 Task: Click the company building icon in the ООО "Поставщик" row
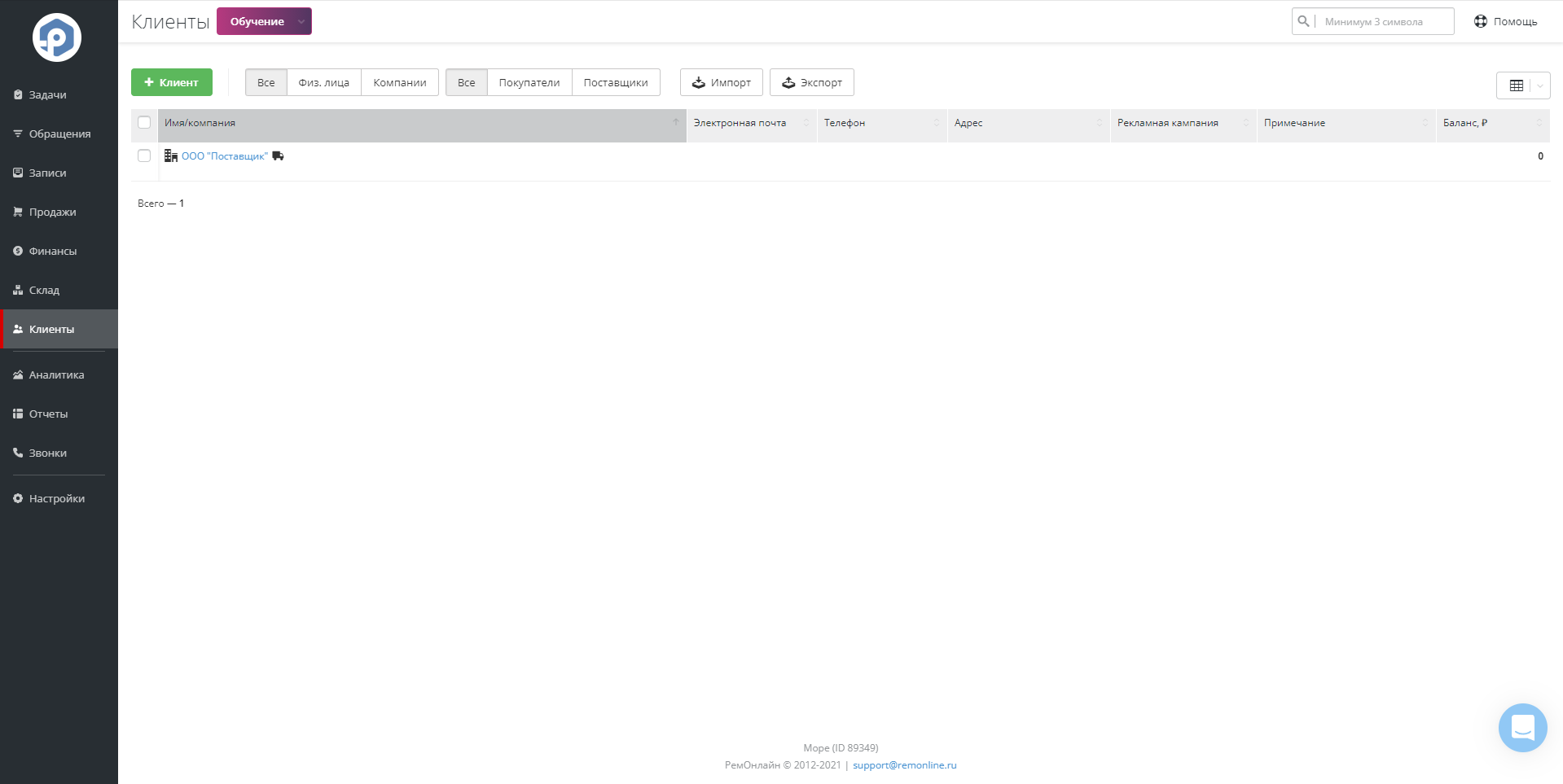[x=171, y=155]
